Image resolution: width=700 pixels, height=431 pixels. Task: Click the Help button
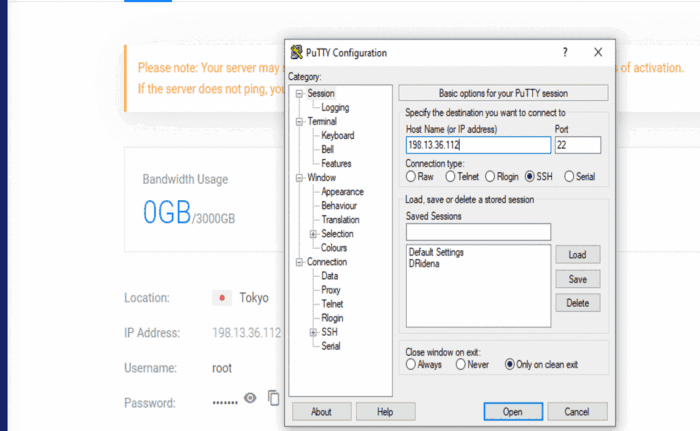pos(385,412)
